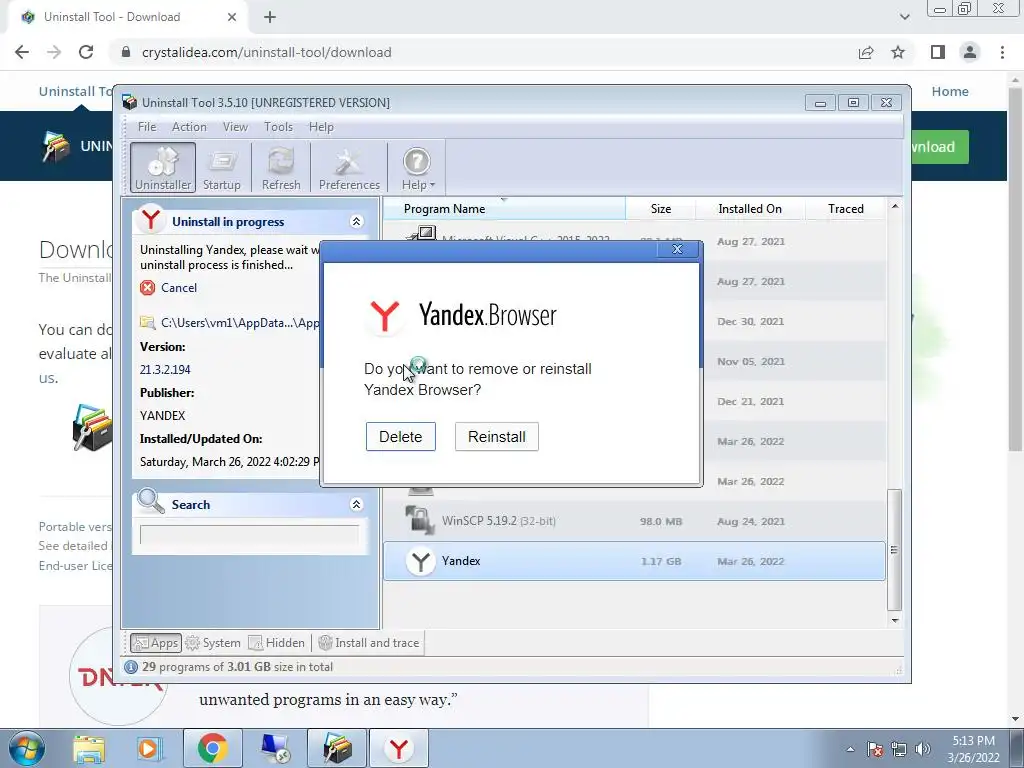
Task: Open the Startup toolbar section
Action: click(221, 168)
